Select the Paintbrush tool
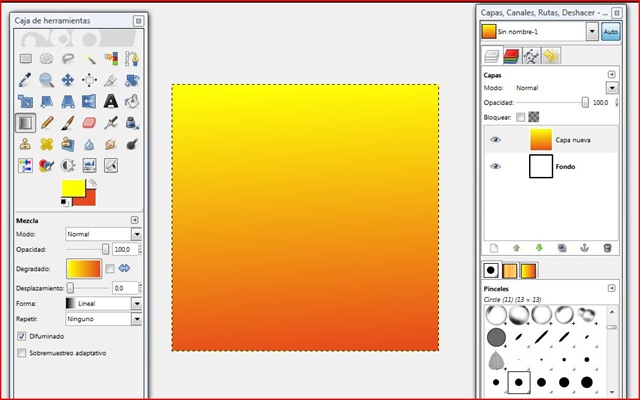The image size is (640, 400). [x=68, y=122]
